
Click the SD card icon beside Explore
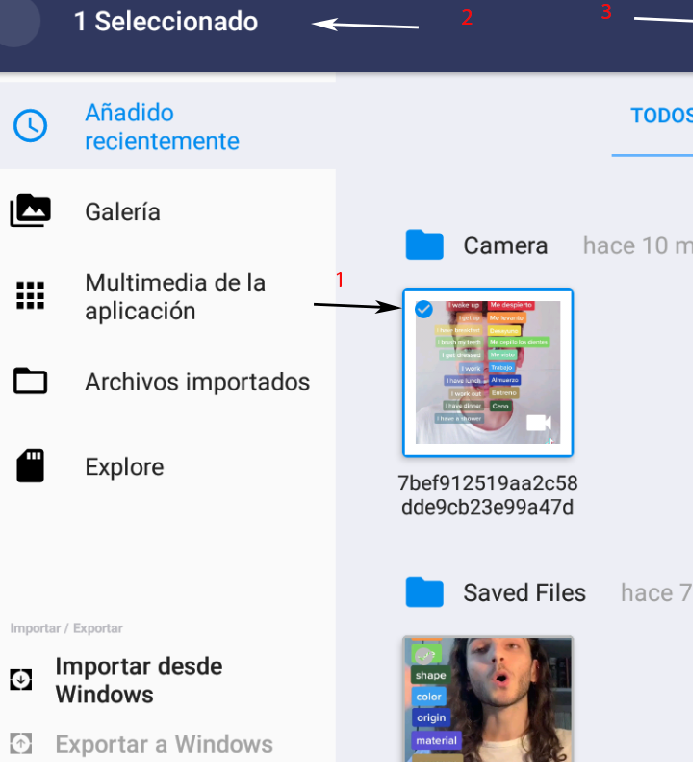pyautogui.click(x=30, y=466)
